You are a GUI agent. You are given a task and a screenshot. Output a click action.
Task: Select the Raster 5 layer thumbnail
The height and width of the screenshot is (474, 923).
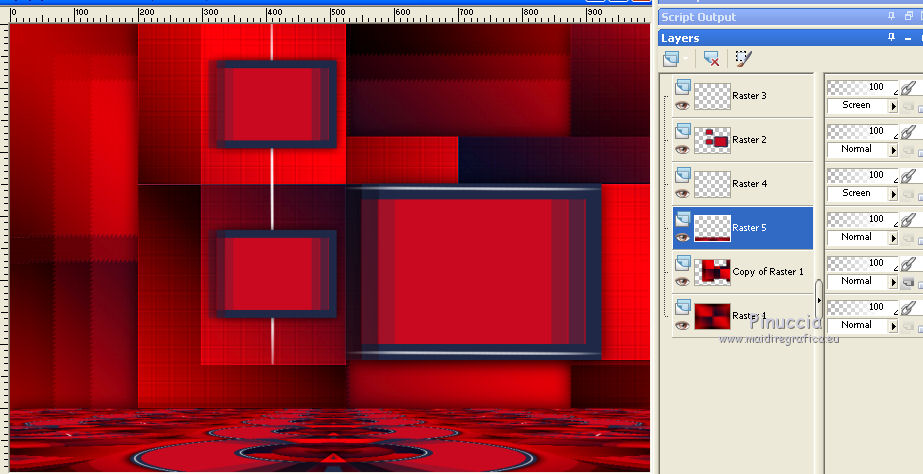point(712,228)
